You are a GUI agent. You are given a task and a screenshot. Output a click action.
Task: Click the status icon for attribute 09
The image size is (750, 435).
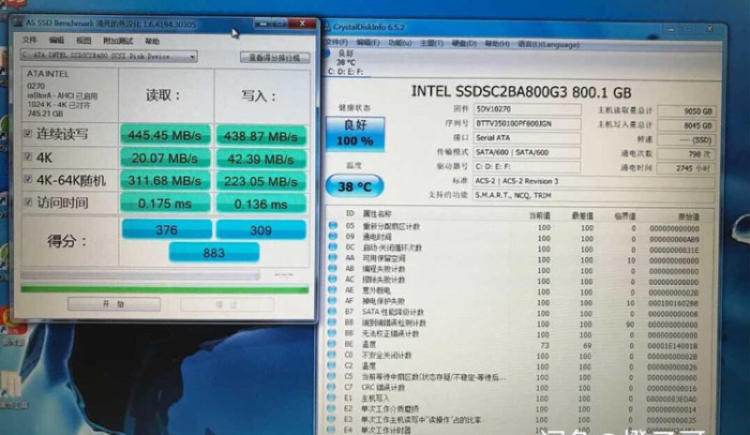pyautogui.click(x=333, y=236)
